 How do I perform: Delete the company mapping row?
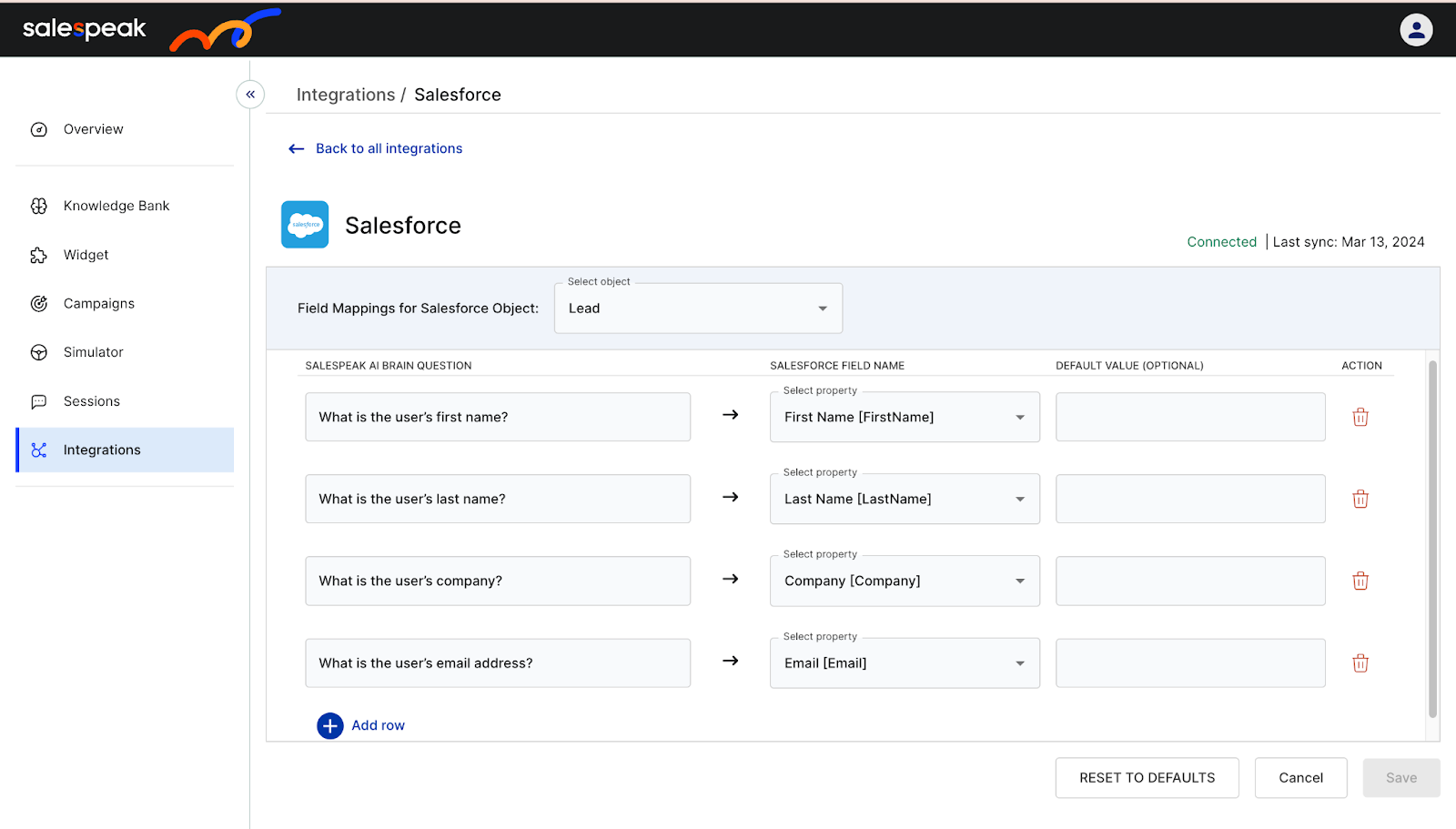point(1360,581)
